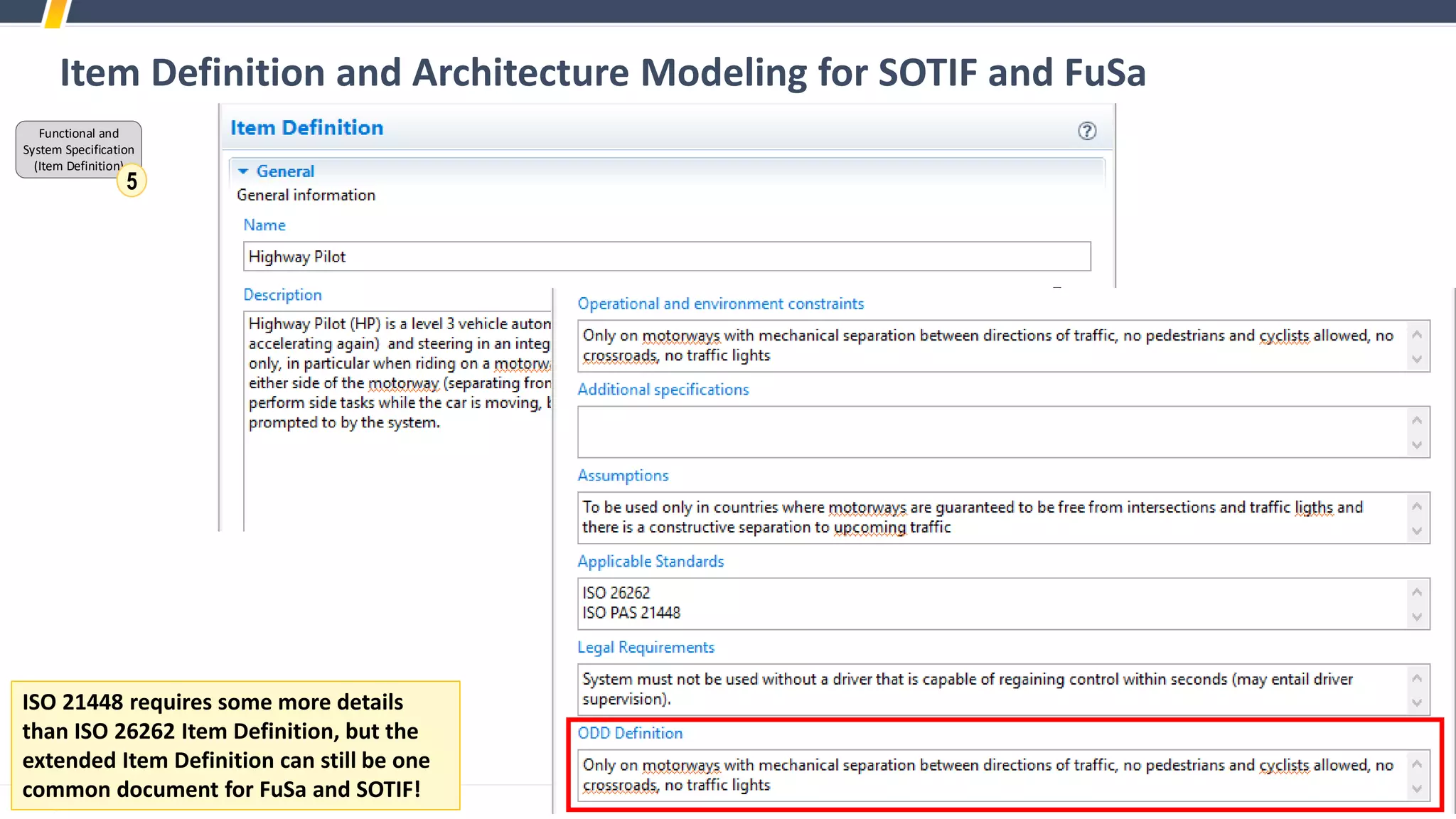Image resolution: width=1456 pixels, height=819 pixels.
Task: Place cursor in Applicable Standards box
Action: [1003, 604]
